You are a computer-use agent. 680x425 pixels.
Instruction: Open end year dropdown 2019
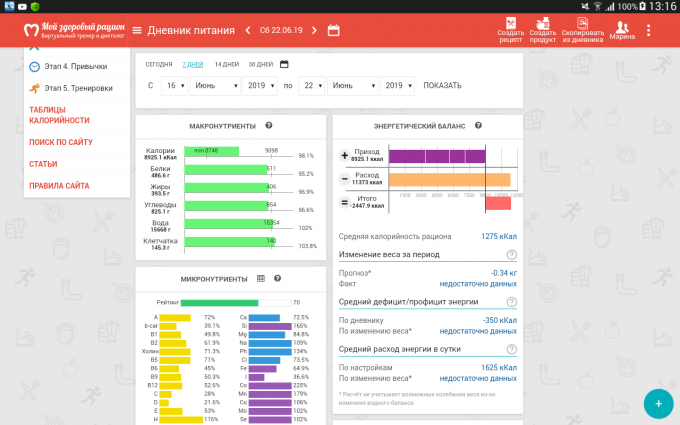coord(397,86)
